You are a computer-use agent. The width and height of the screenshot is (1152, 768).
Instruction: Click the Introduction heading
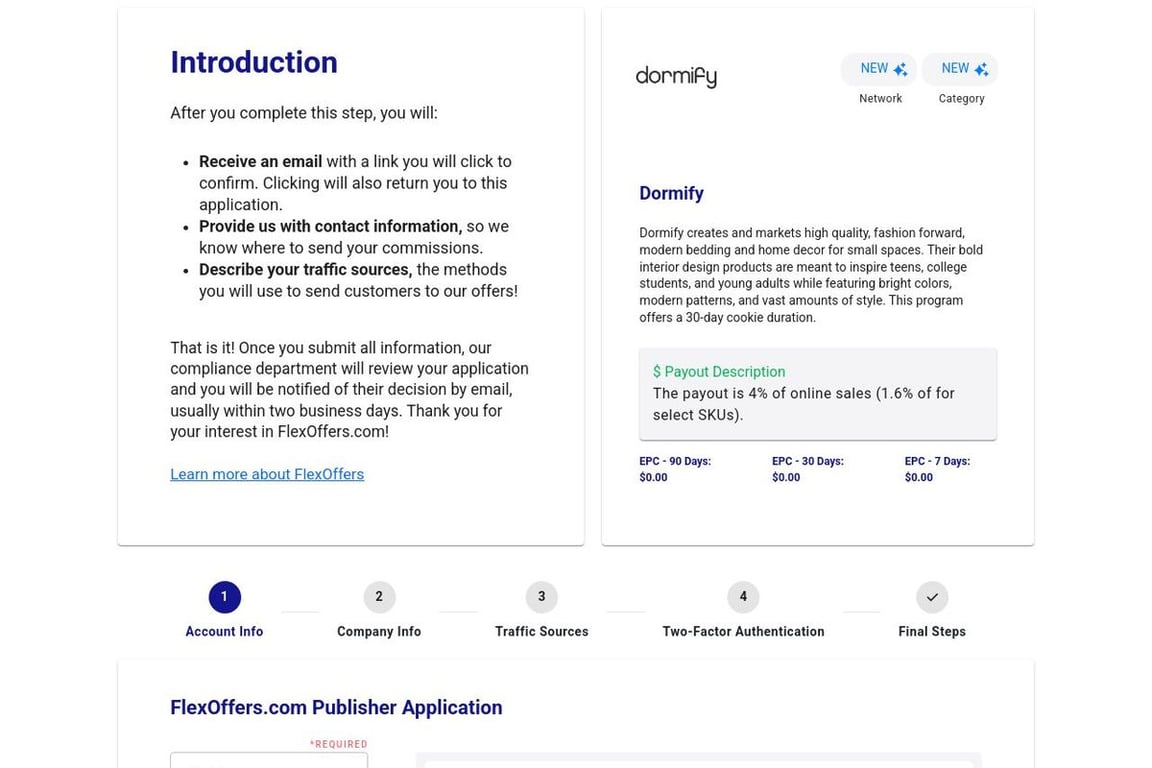click(253, 62)
